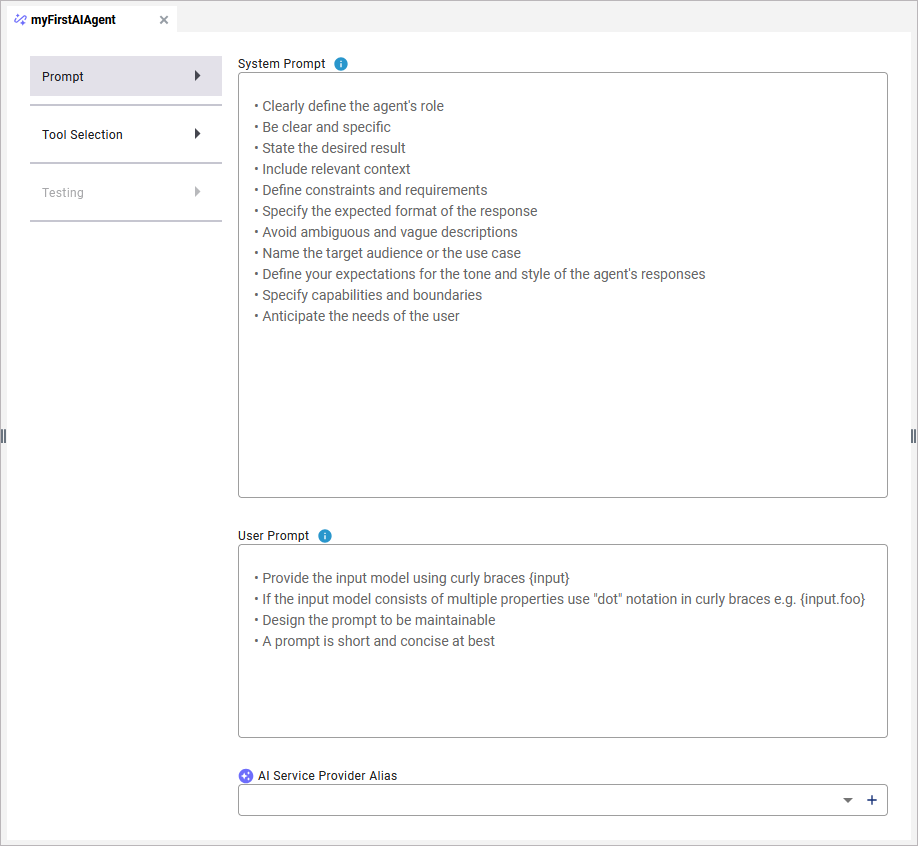This screenshot has width=918, height=846.
Task: Switch to the myFirstAIAgent editor tab
Action: (x=73, y=20)
